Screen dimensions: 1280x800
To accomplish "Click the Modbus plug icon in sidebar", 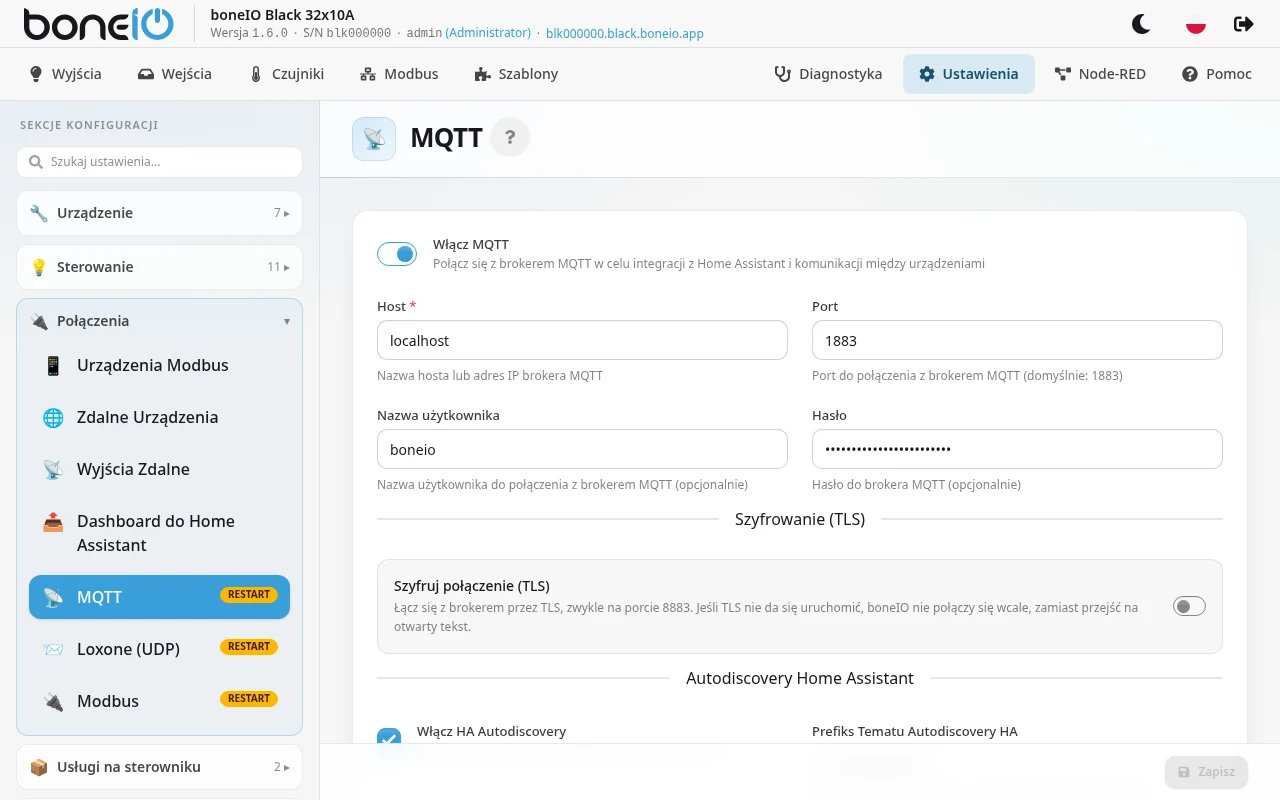I will [x=53, y=701].
